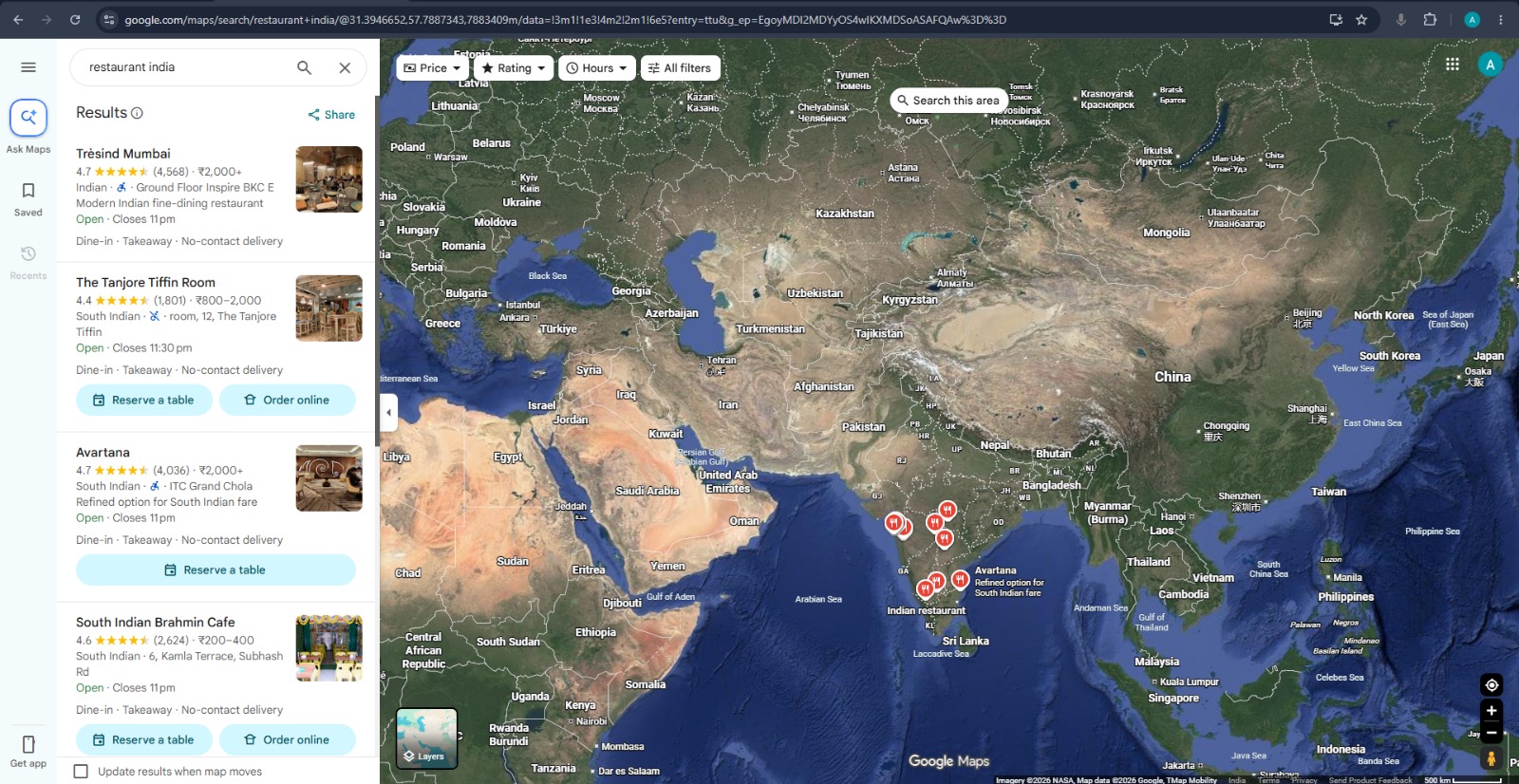This screenshot has height=784, width=1519.
Task: Open the Layers map switcher
Action: [427, 737]
